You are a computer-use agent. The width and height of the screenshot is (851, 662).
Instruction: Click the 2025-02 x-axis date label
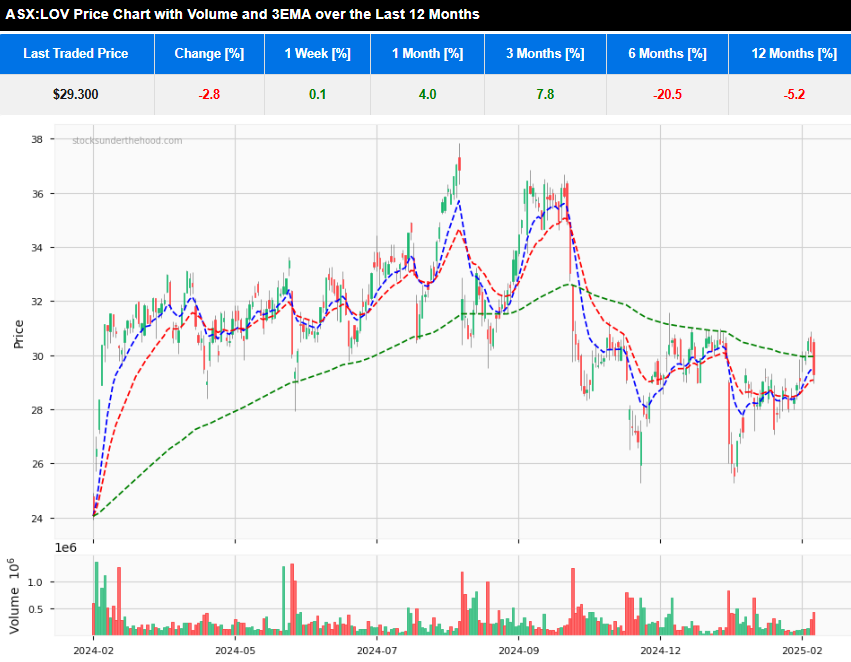[x=802, y=651]
